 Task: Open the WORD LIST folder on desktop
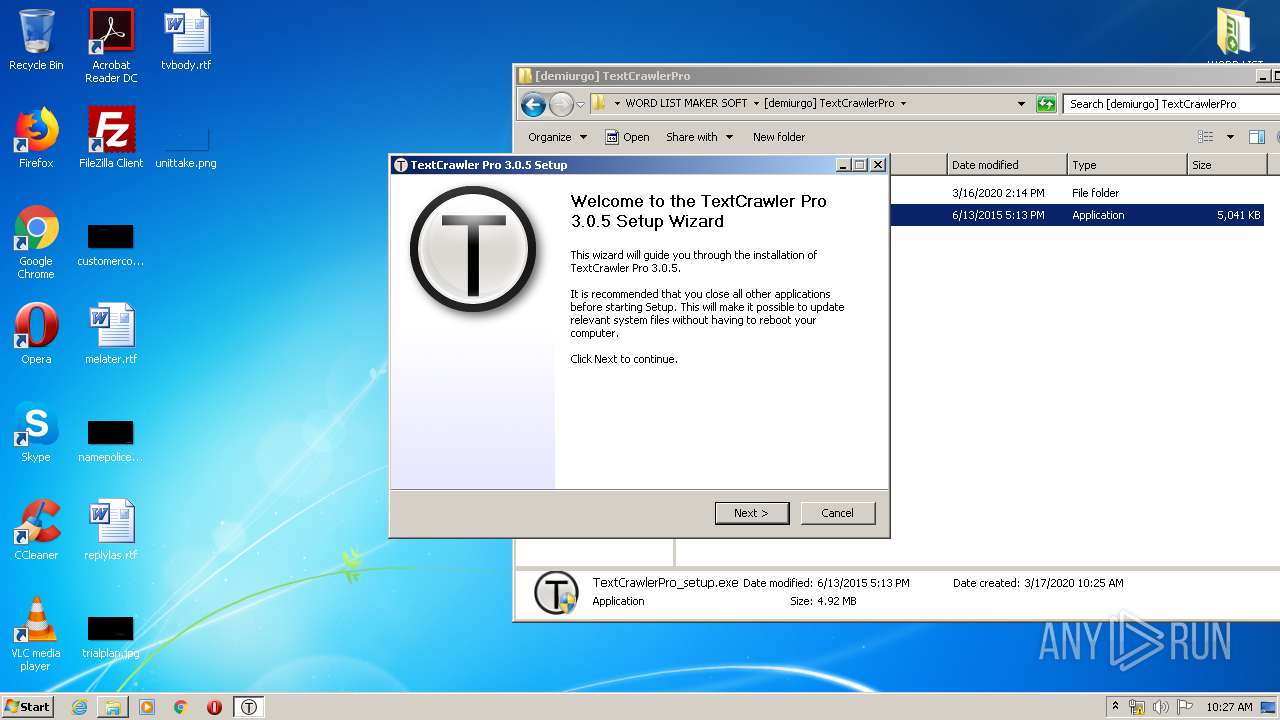coord(1235,35)
